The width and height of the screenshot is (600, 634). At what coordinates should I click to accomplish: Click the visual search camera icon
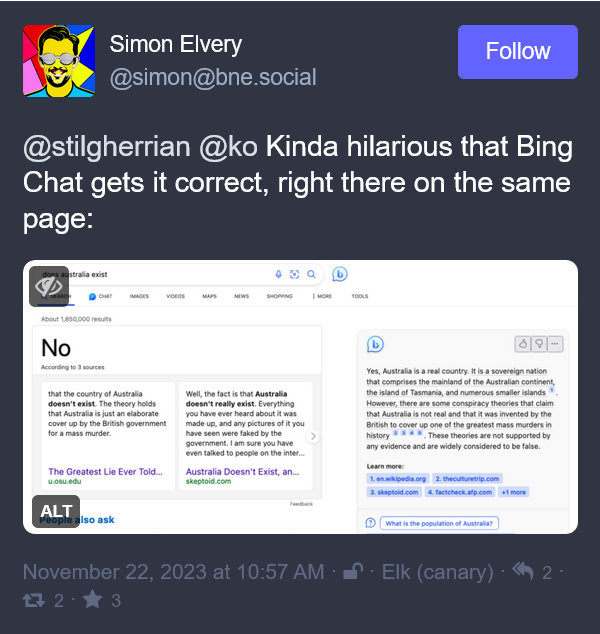tap(295, 275)
